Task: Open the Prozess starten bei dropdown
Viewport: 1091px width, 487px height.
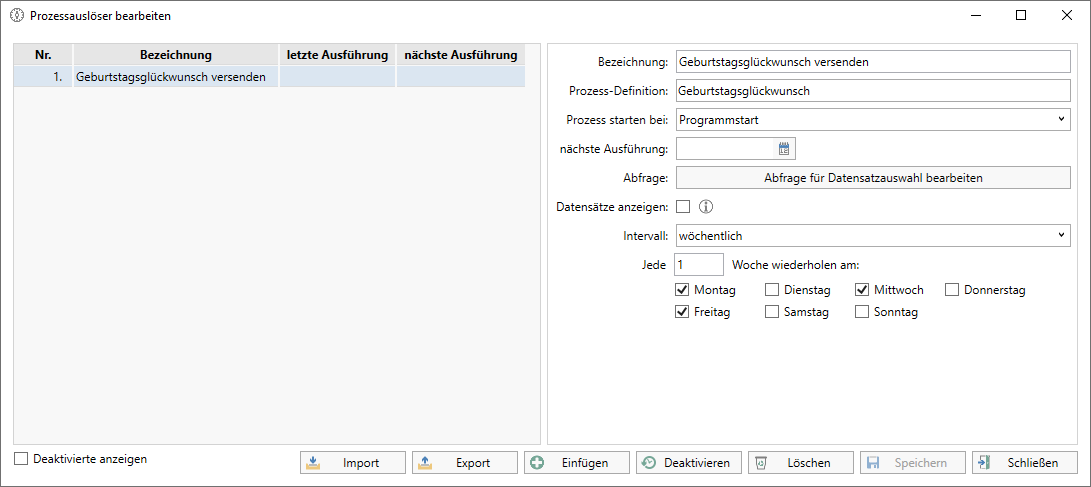Action: 873,120
